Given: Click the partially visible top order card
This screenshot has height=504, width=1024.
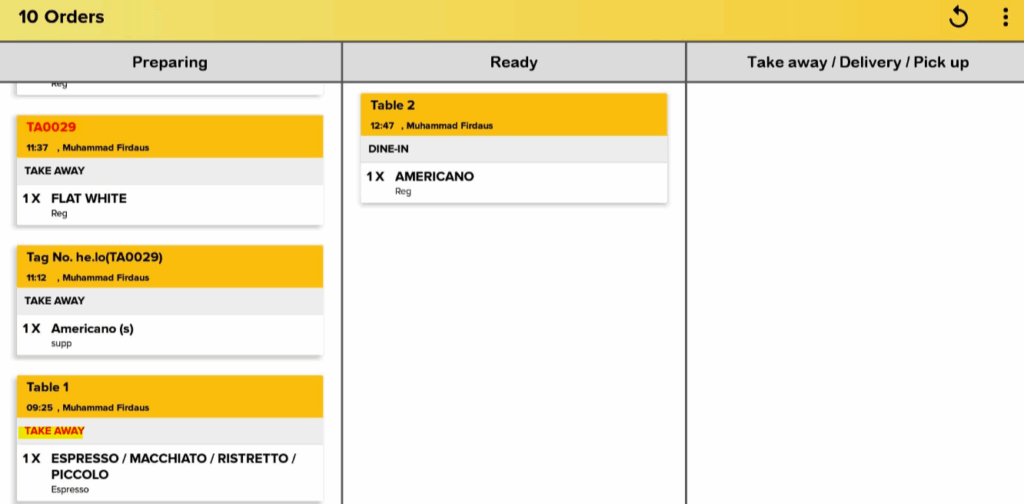Looking at the screenshot, I should [x=170, y=87].
